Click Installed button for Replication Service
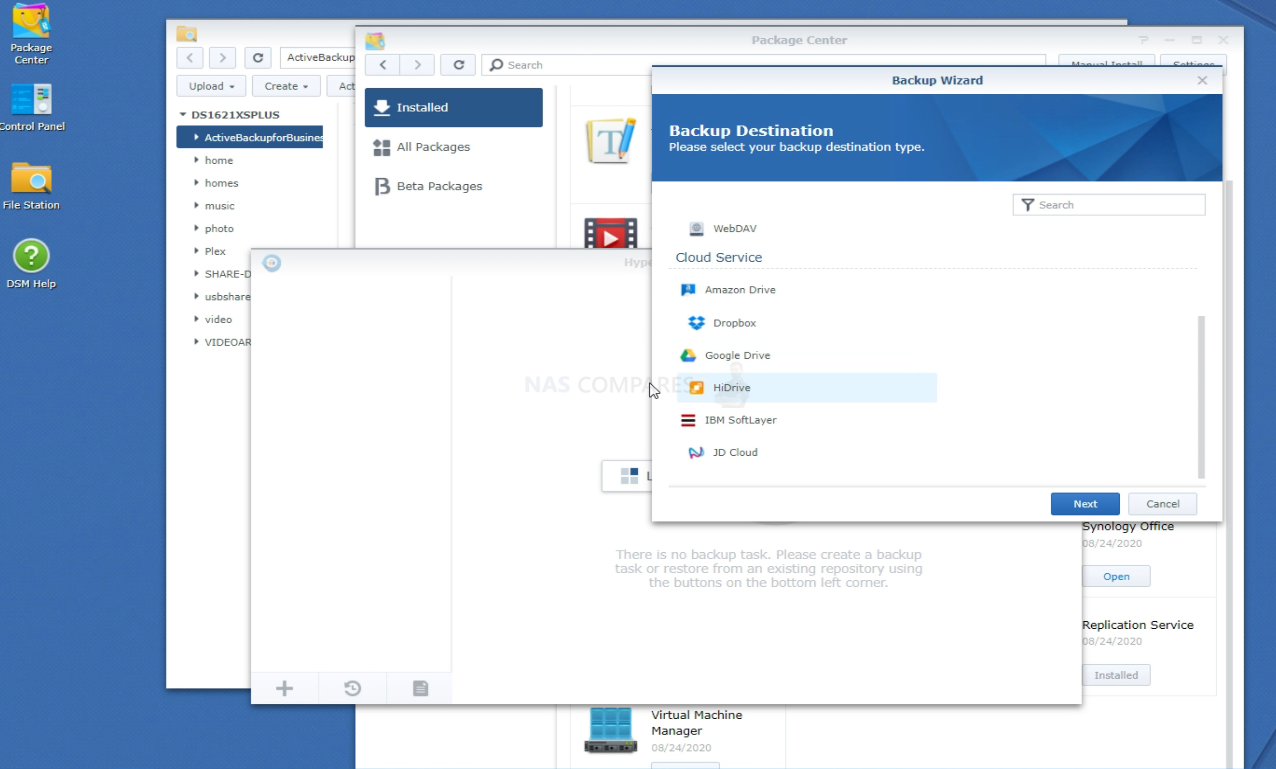The width and height of the screenshot is (1276, 769). 1116,675
